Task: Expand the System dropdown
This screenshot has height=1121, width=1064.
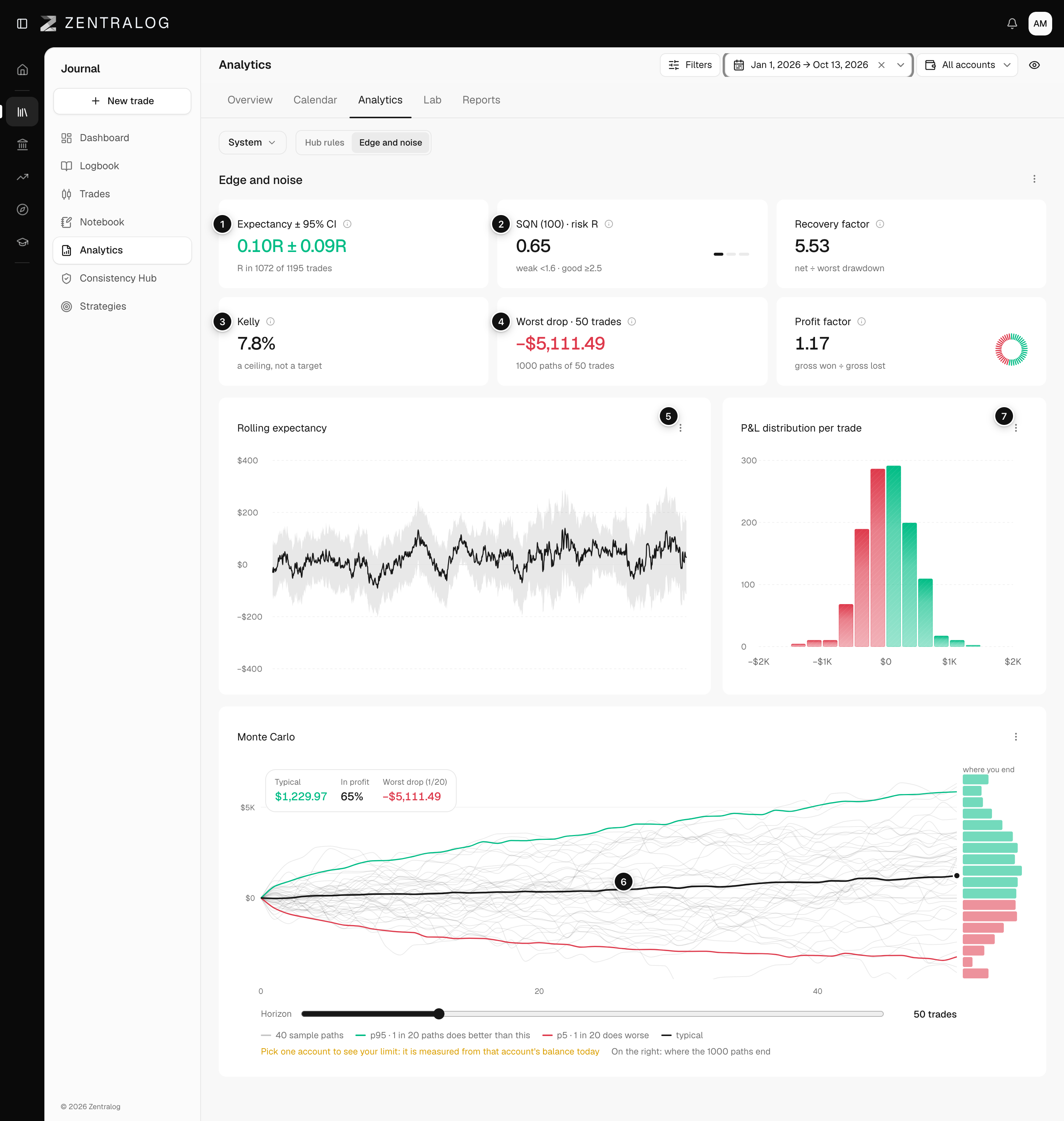Action: (x=252, y=142)
